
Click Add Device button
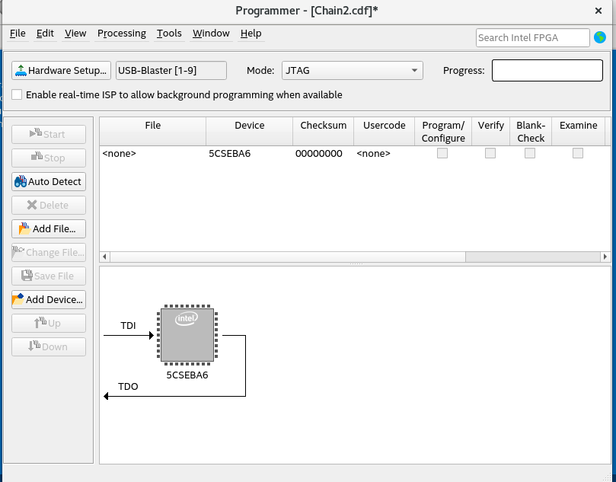coord(48,299)
